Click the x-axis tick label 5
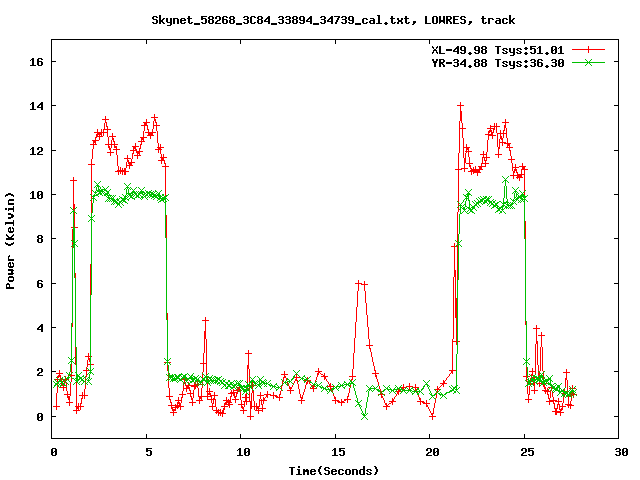 point(148,452)
